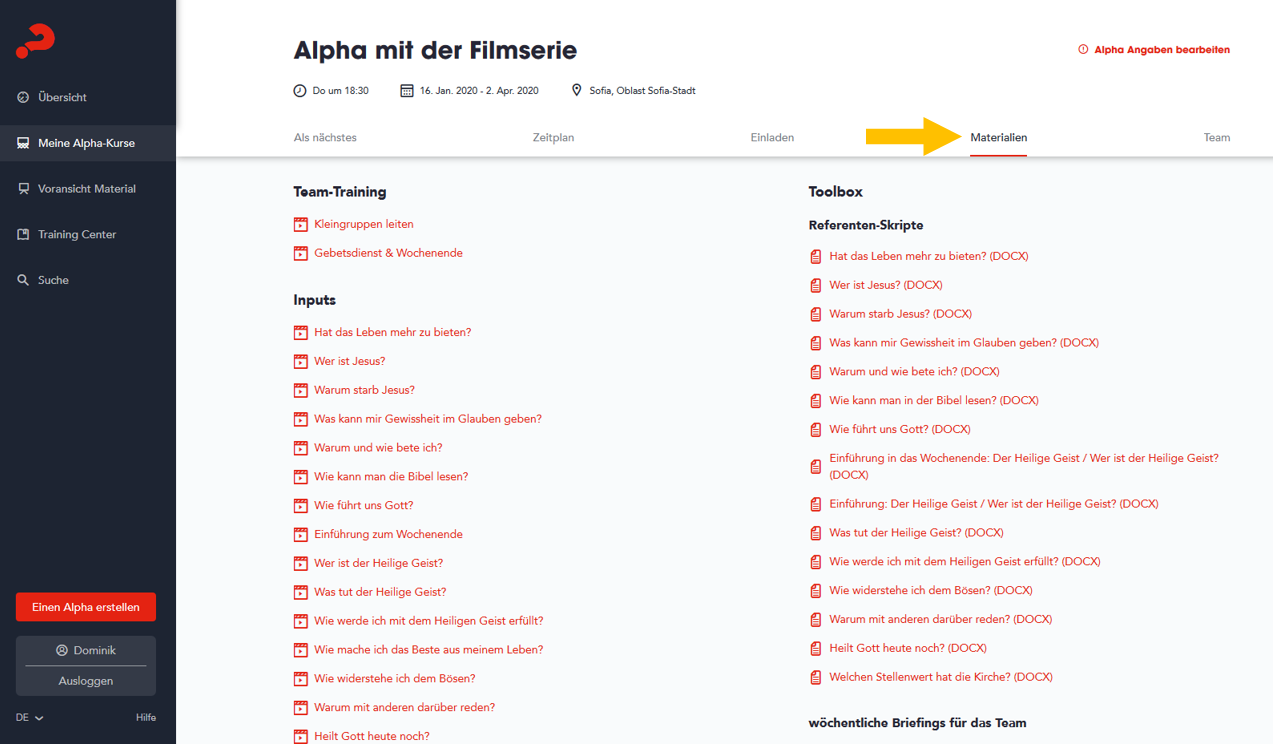Viewport: 1273px width, 745px height.
Task: Click the video icon for Kleingruppen leiten
Action: (301, 225)
